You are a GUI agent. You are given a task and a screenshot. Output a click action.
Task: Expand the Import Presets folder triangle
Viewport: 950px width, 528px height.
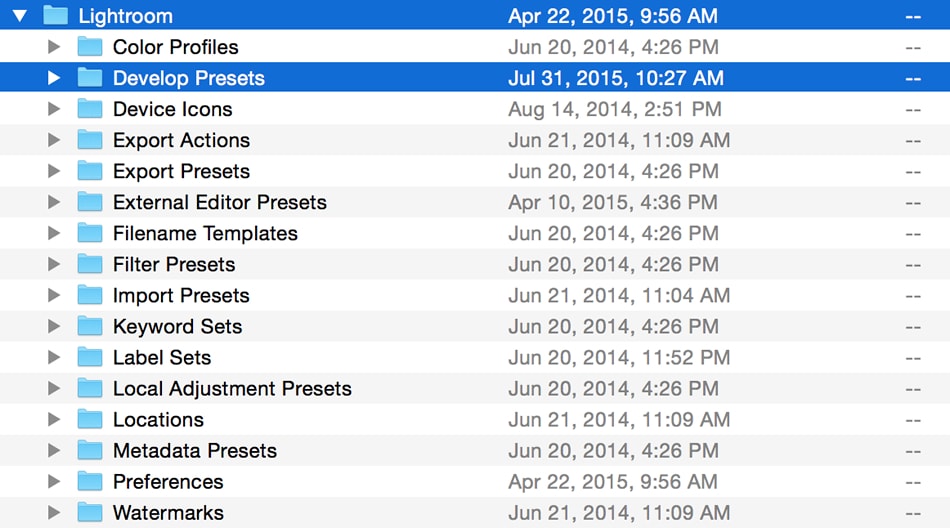(x=54, y=295)
